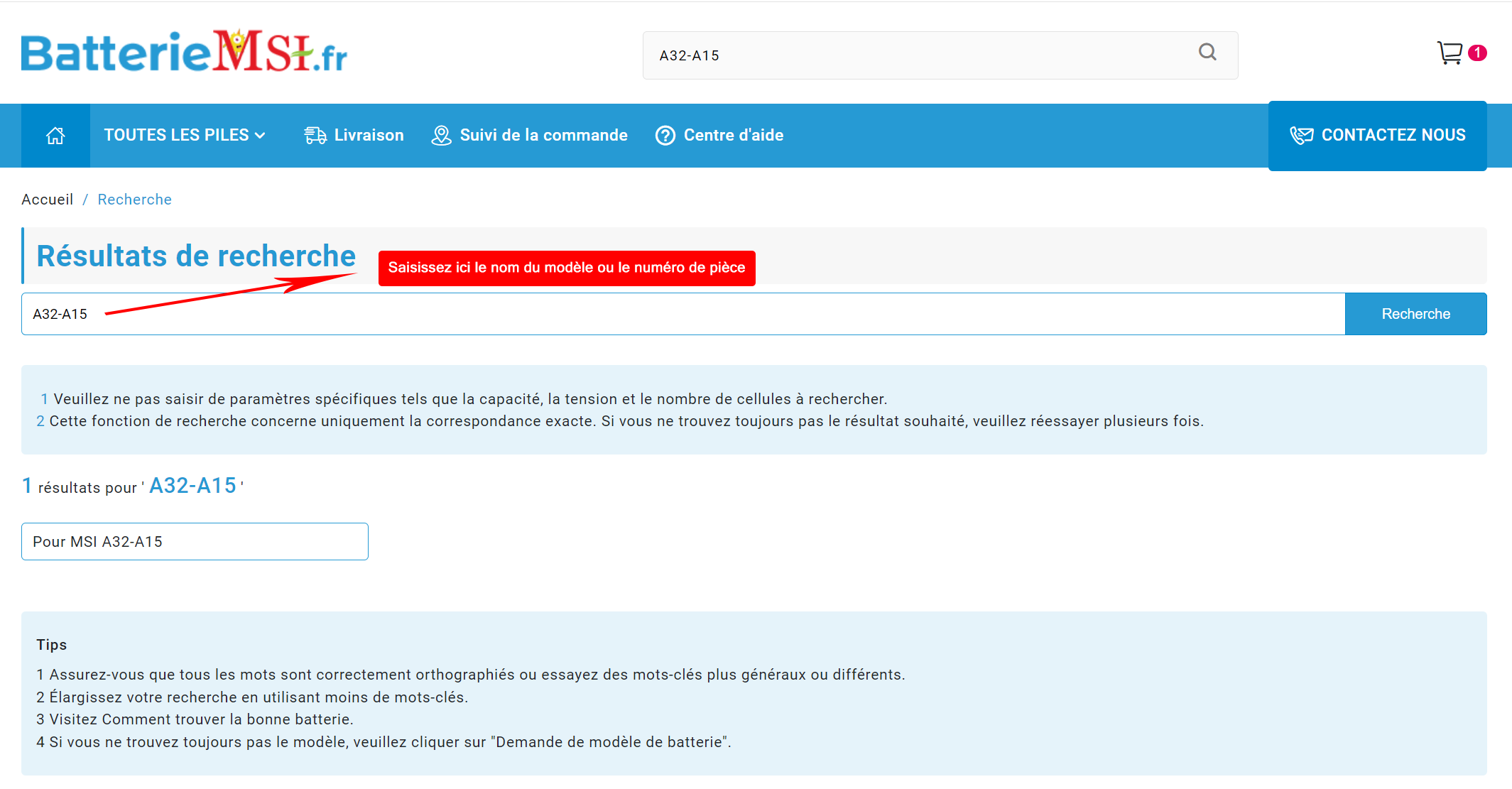The image size is (1512, 789).
Task: Click the Recherche breadcrumb
Action: (134, 200)
